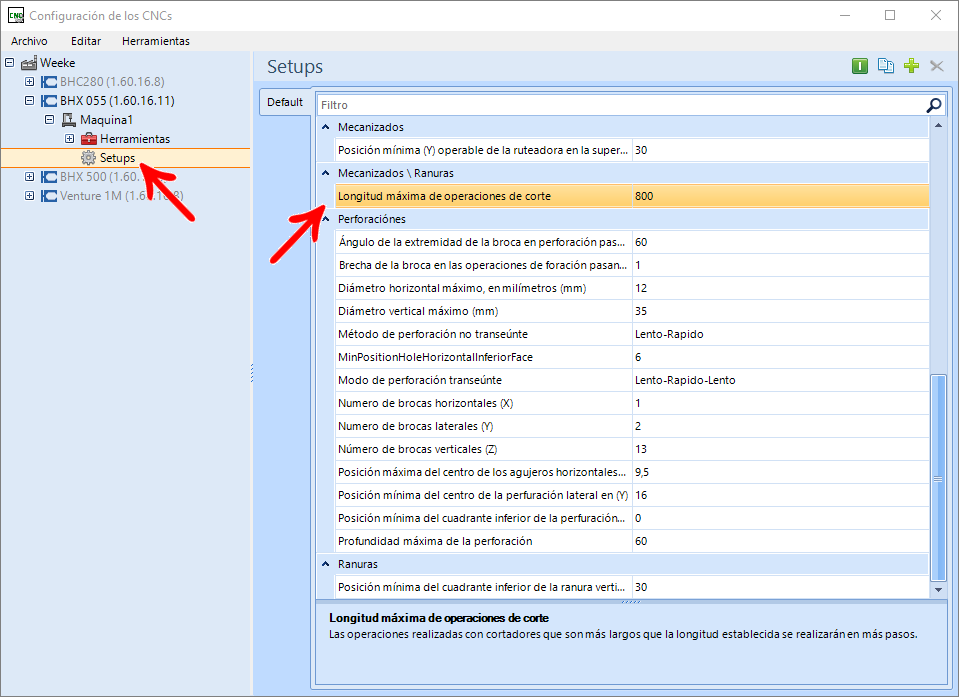Click the Maquina1 machine icon
The width and height of the screenshot is (959, 697).
pyautogui.click(x=69, y=120)
